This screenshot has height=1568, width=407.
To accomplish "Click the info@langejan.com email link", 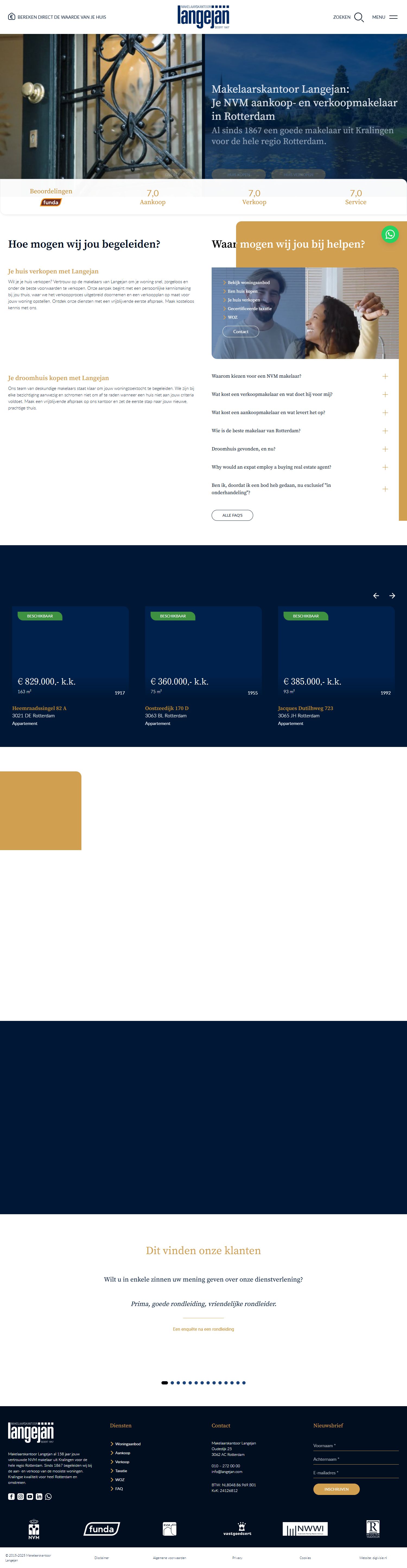I will [x=227, y=1472].
